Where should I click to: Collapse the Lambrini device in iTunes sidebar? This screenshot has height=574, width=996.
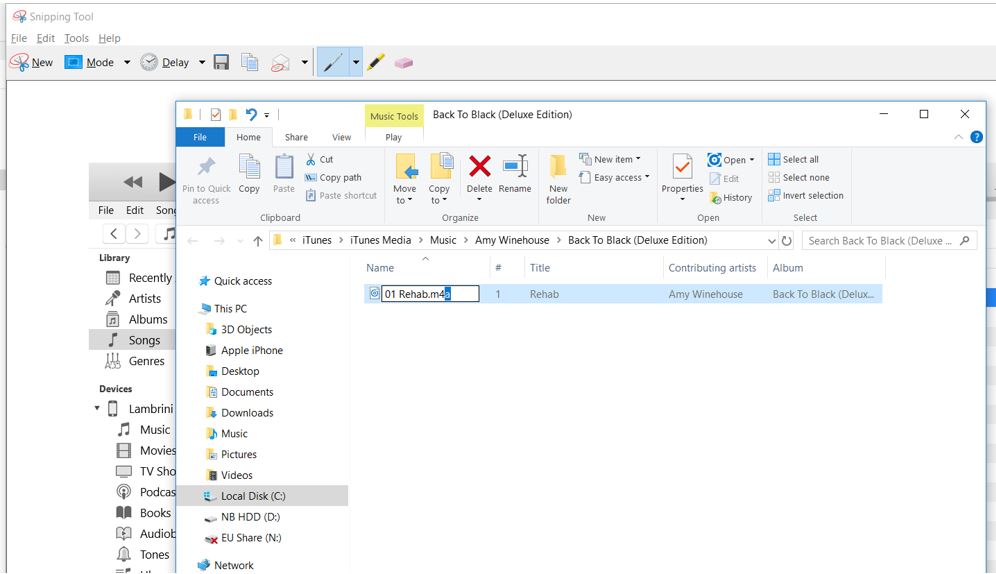pos(97,408)
